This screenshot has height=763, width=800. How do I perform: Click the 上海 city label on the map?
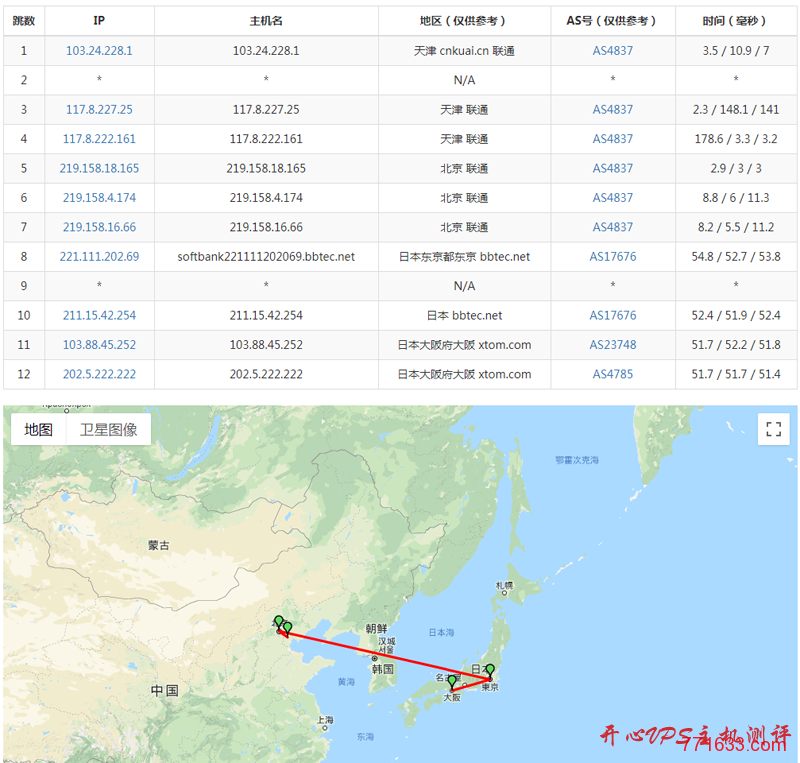click(x=325, y=720)
